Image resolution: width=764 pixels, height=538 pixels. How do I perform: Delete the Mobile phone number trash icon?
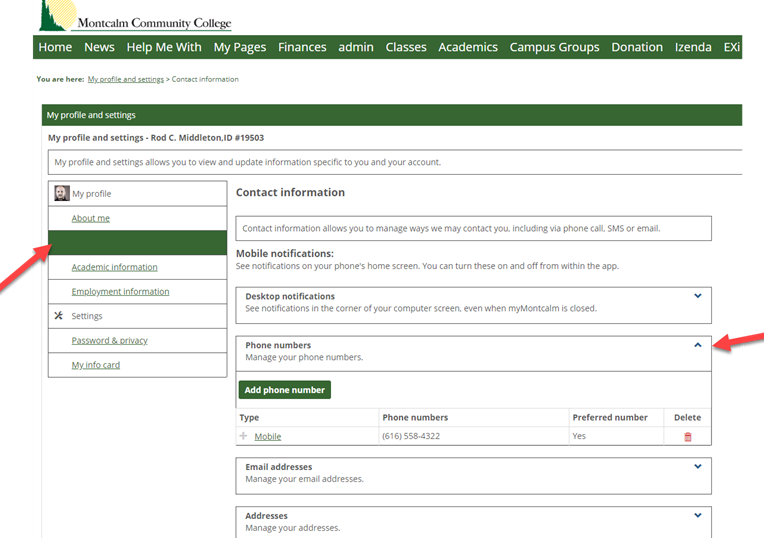[x=688, y=437]
